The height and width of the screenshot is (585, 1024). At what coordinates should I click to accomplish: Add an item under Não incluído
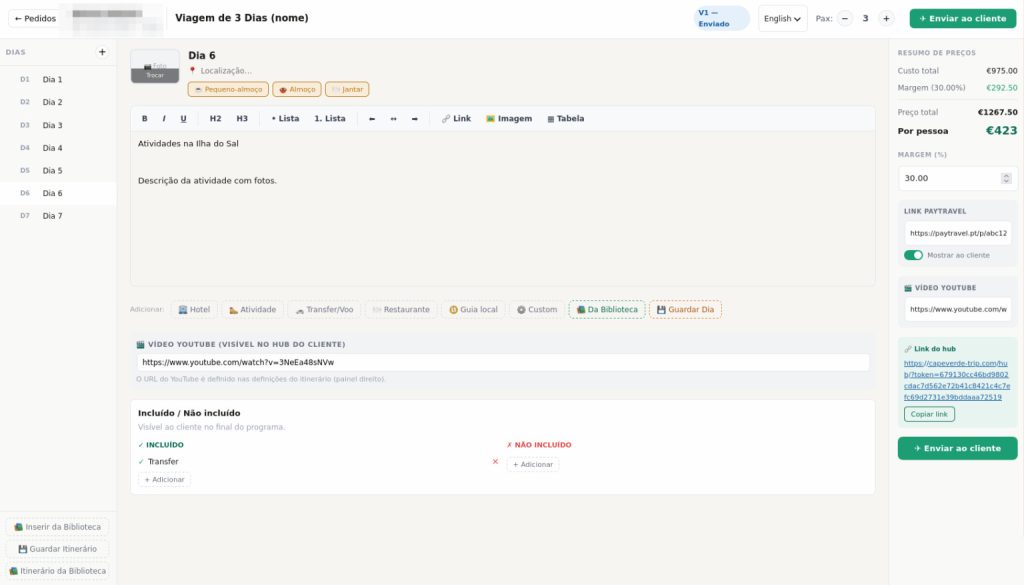pos(533,465)
